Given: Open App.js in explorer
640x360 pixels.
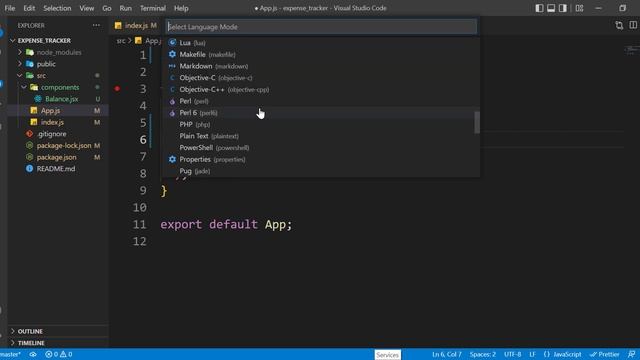Looking at the screenshot, I should pos(51,111).
